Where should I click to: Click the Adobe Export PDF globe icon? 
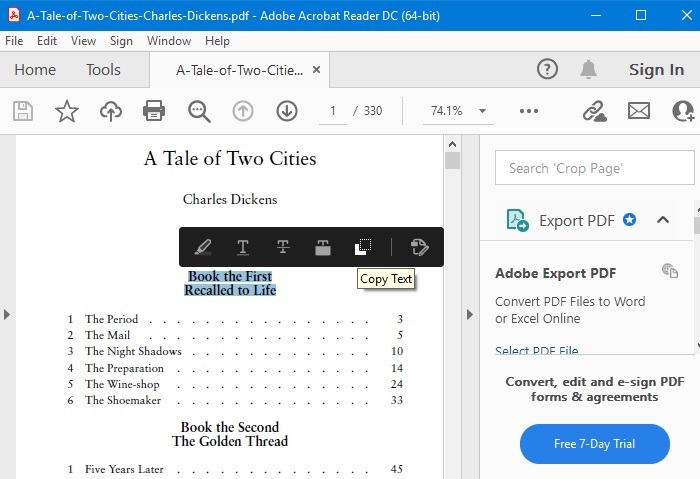pyautogui.click(x=670, y=271)
